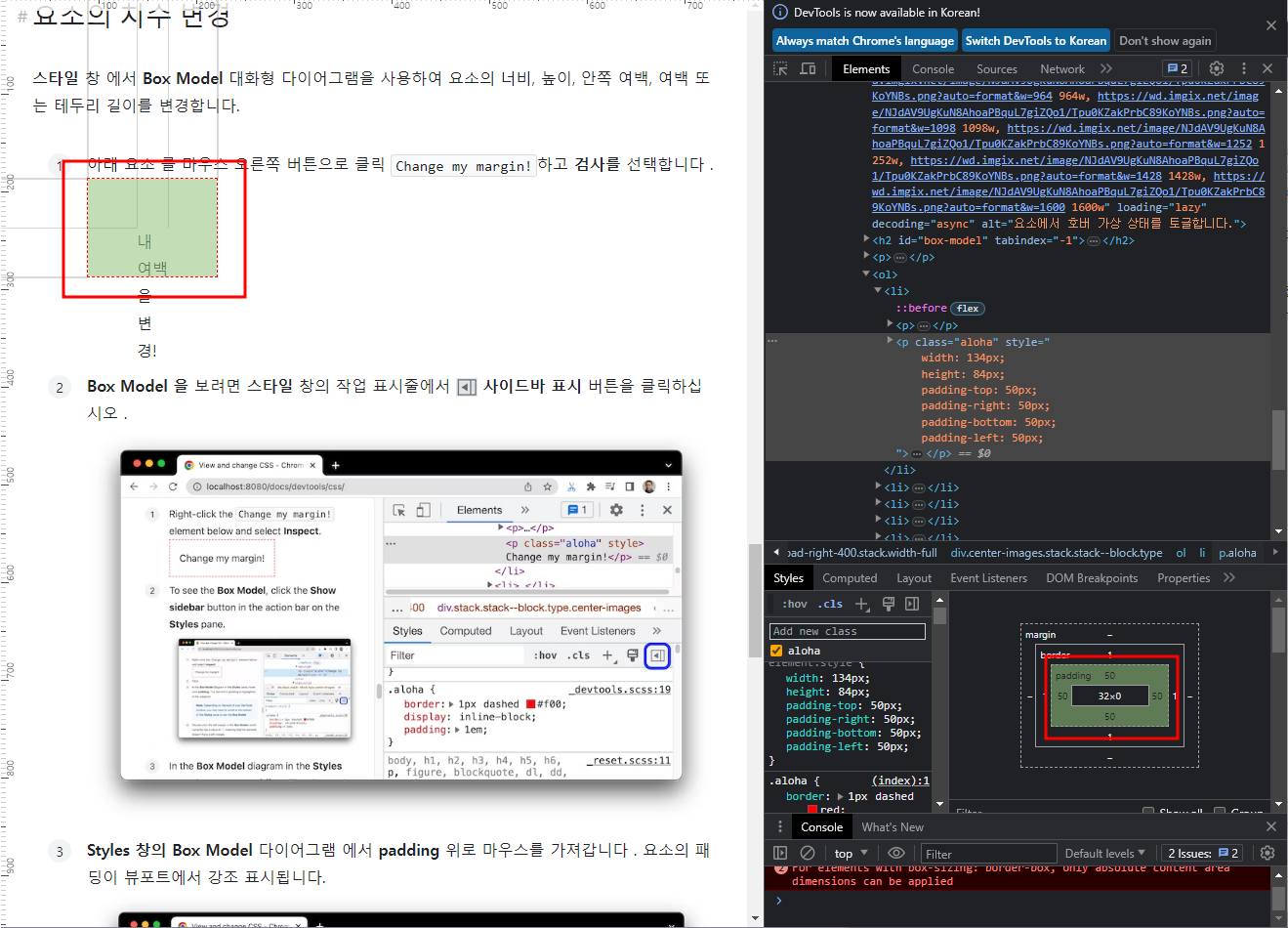The image size is (1288, 928).
Task: Switch to the Sources panel tab
Action: pos(996,68)
